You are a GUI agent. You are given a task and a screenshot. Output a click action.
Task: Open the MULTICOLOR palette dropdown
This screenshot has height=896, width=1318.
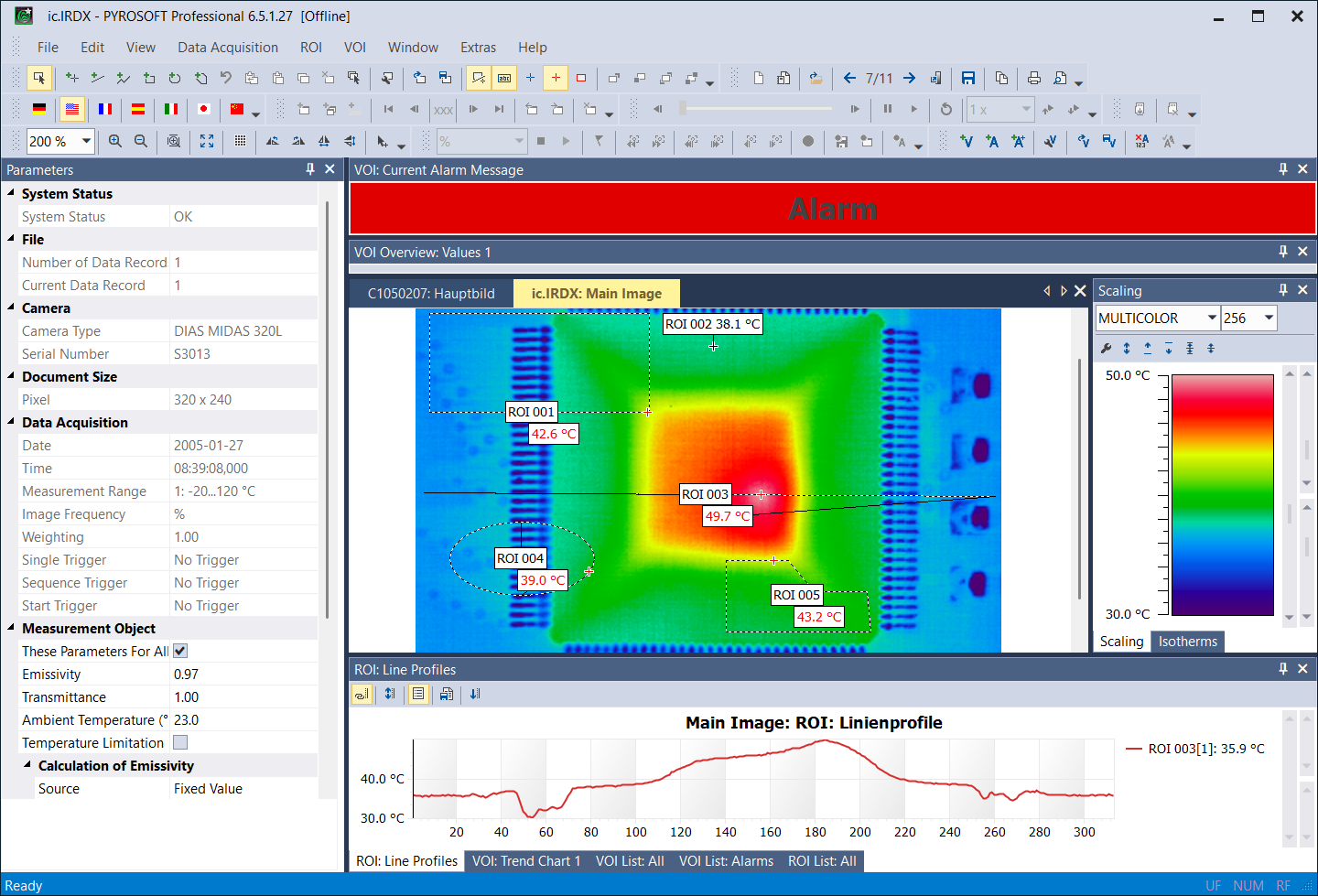click(x=1213, y=318)
